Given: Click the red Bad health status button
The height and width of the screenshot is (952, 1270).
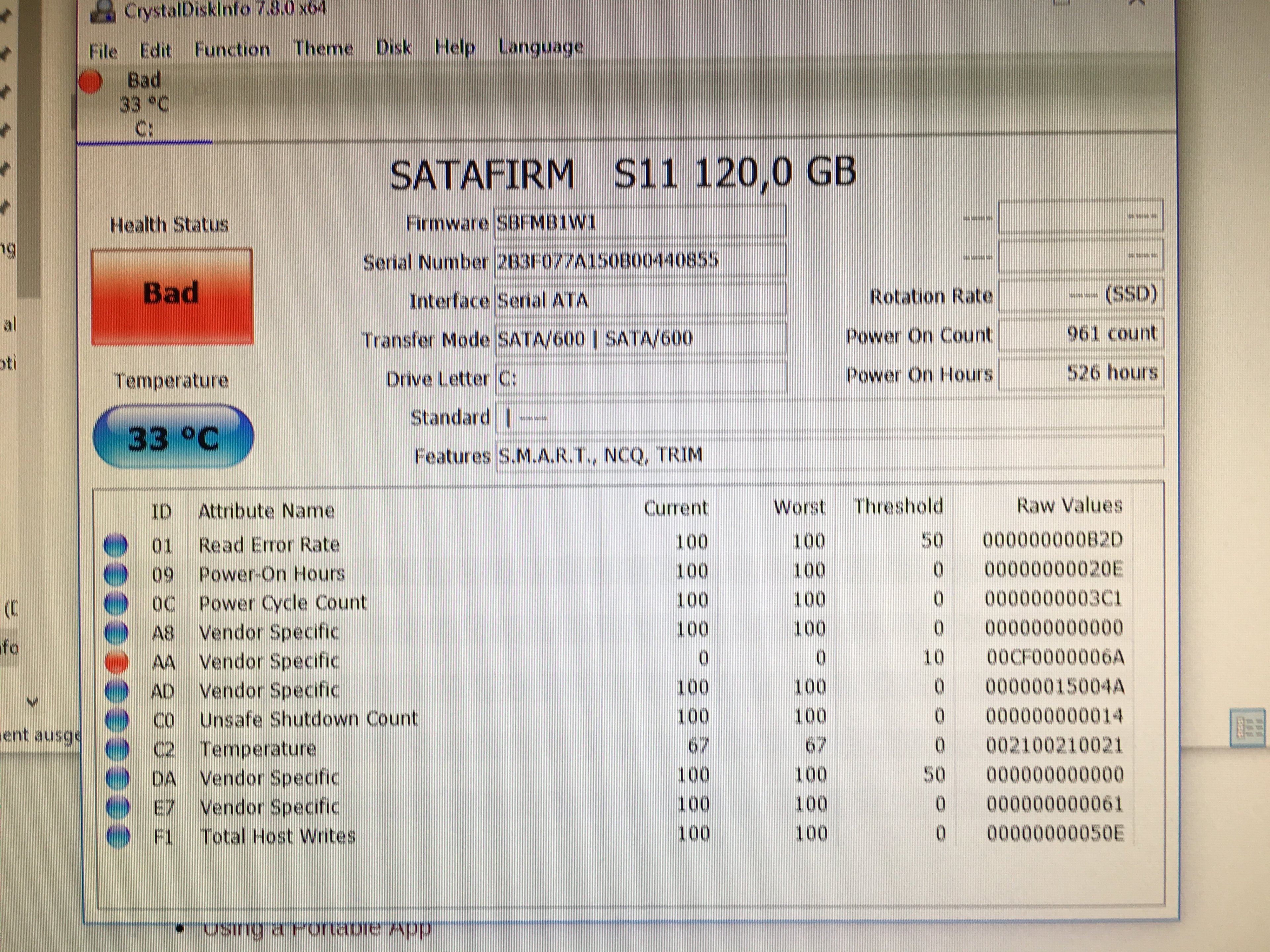Looking at the screenshot, I should [172, 296].
